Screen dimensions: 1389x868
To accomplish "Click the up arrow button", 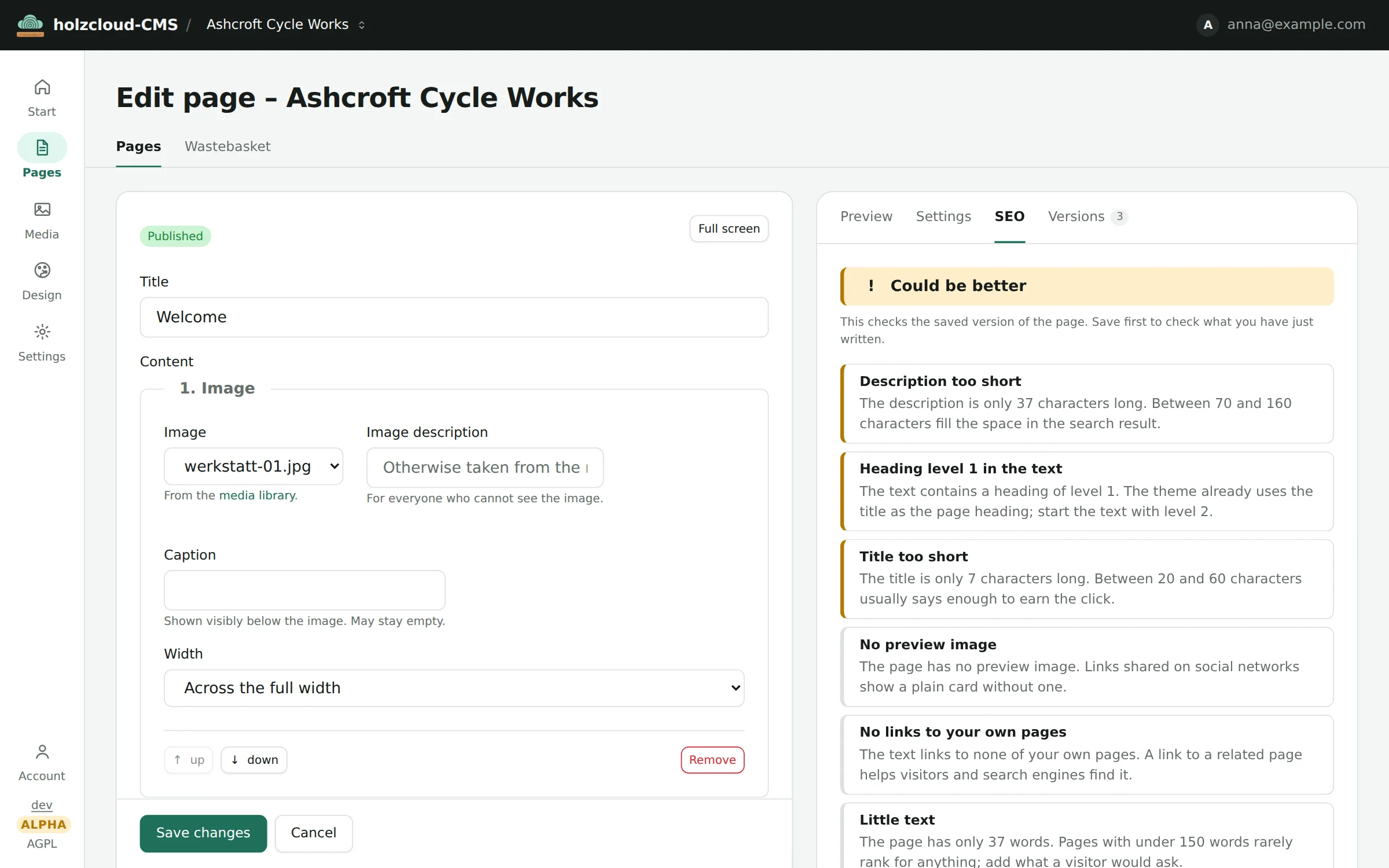I will (x=189, y=759).
